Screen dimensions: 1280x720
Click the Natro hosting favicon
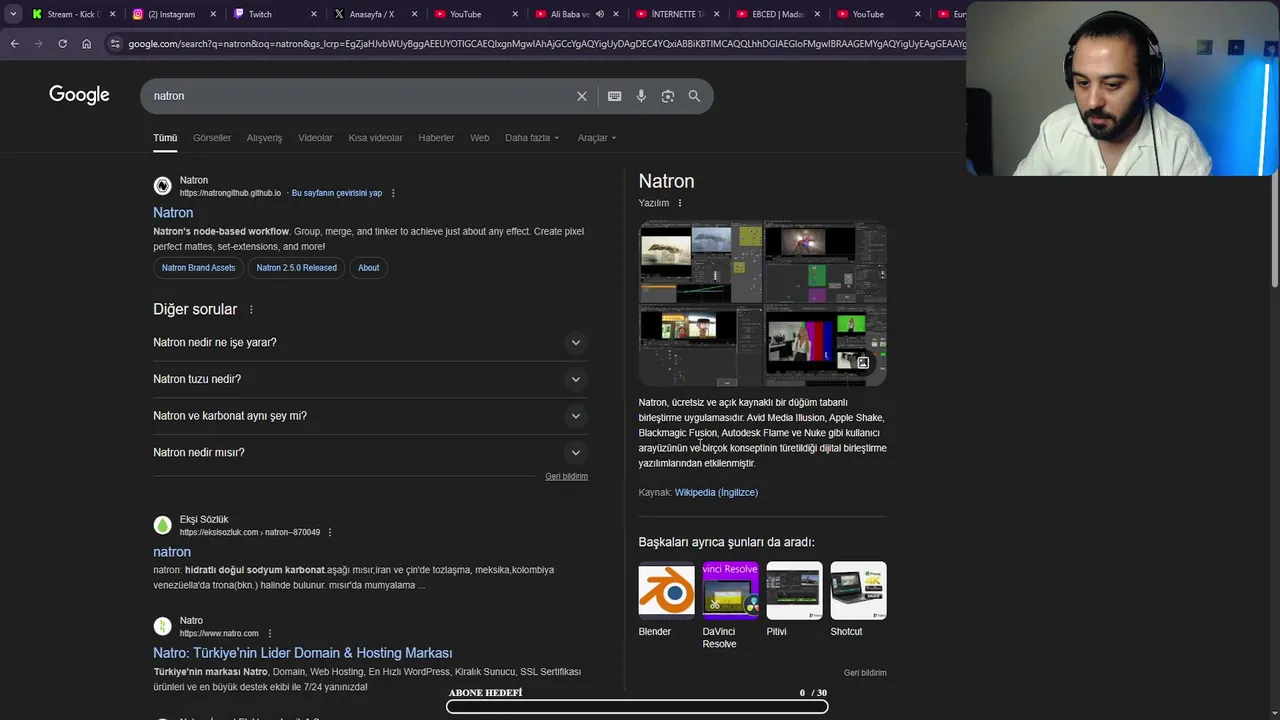point(162,626)
